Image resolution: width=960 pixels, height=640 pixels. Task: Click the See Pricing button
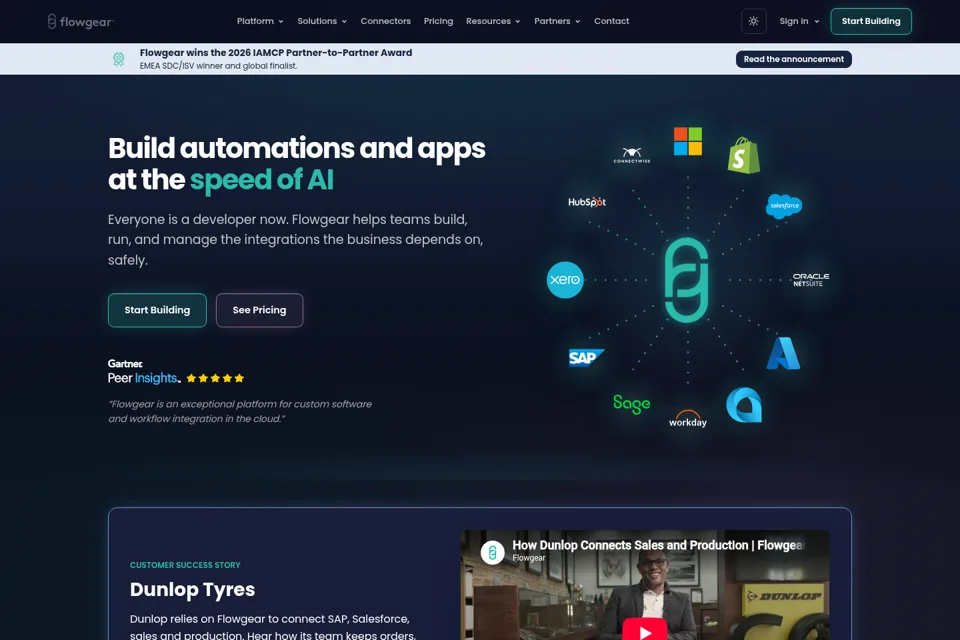coord(260,310)
